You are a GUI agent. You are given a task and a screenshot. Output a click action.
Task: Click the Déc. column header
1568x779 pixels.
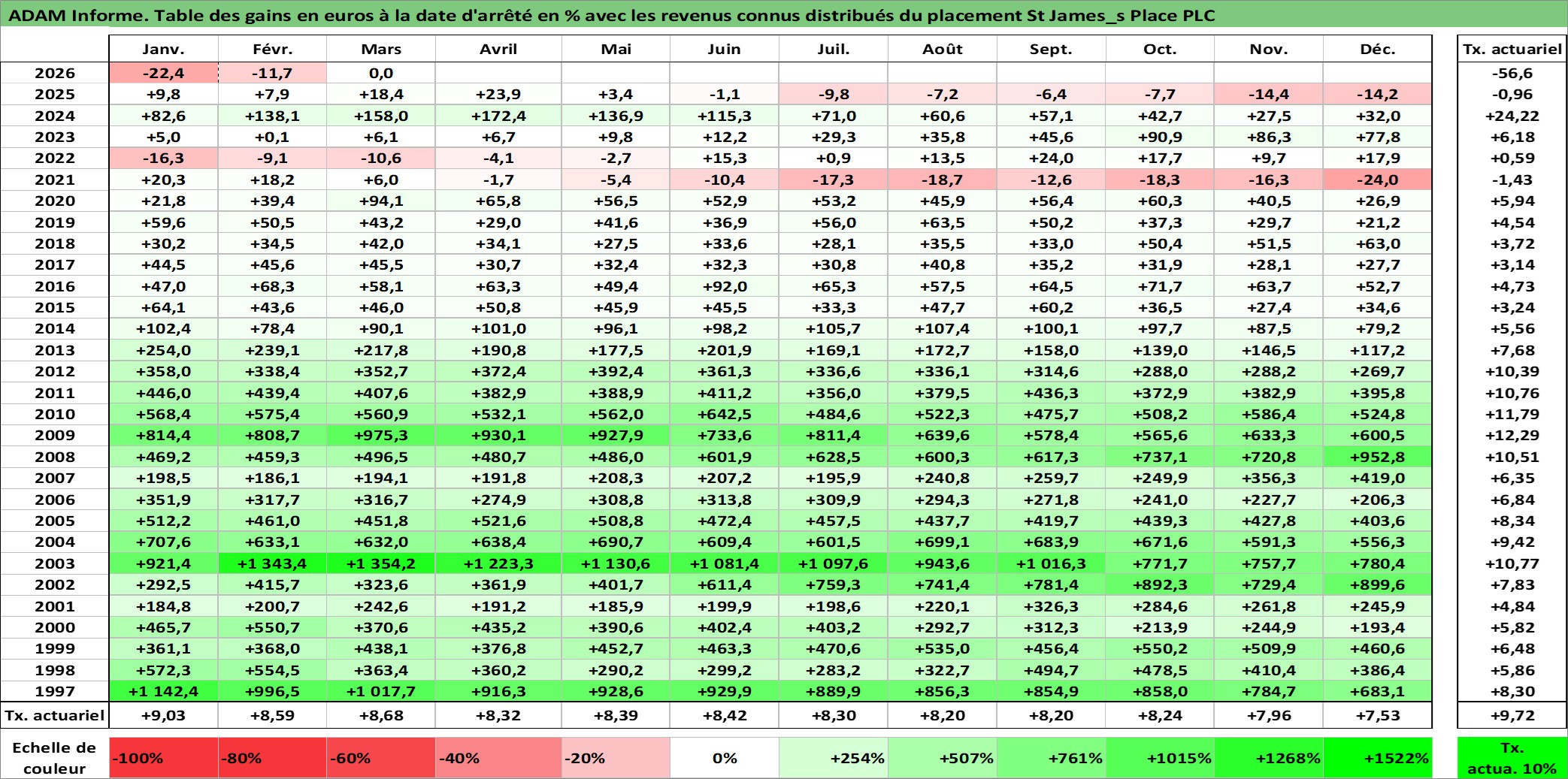1378,49
